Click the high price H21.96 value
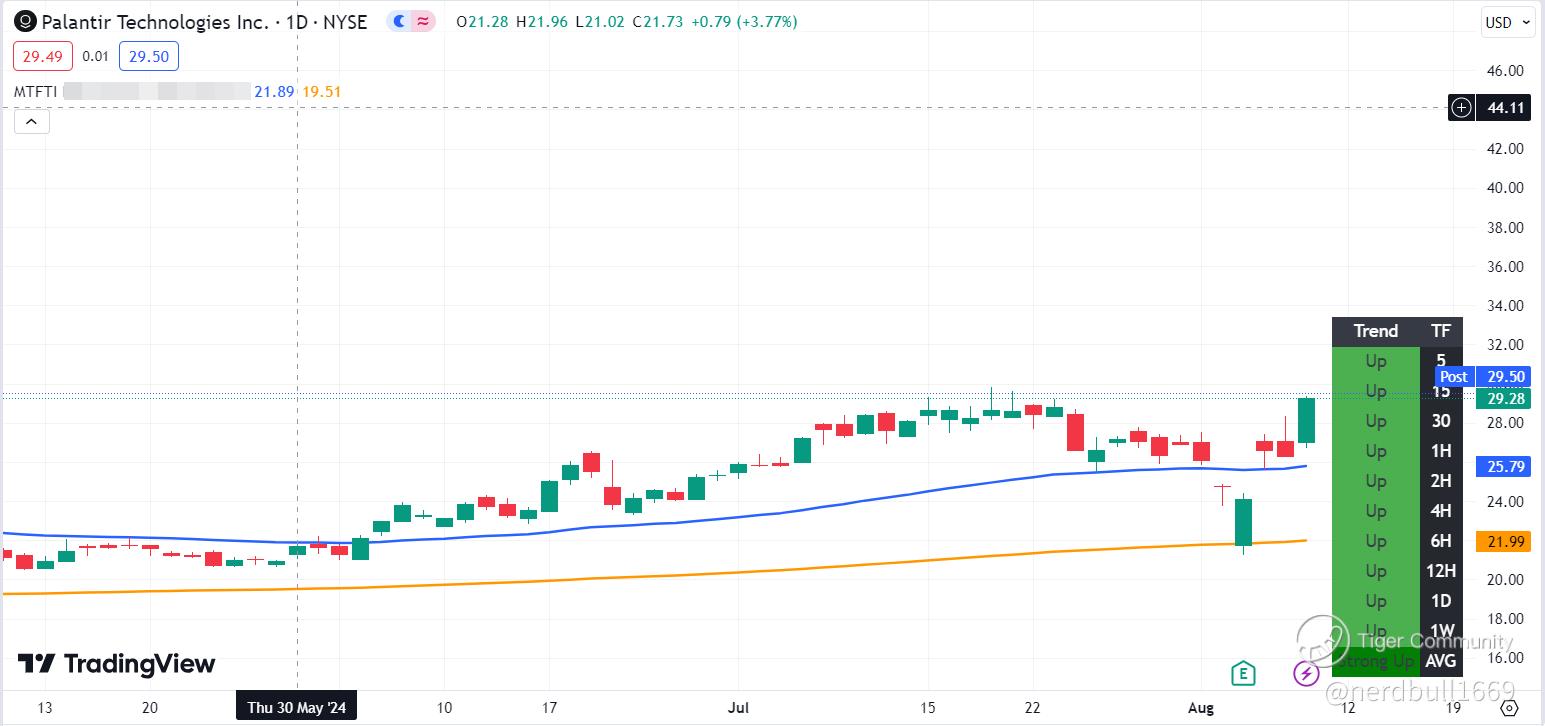 (x=542, y=22)
